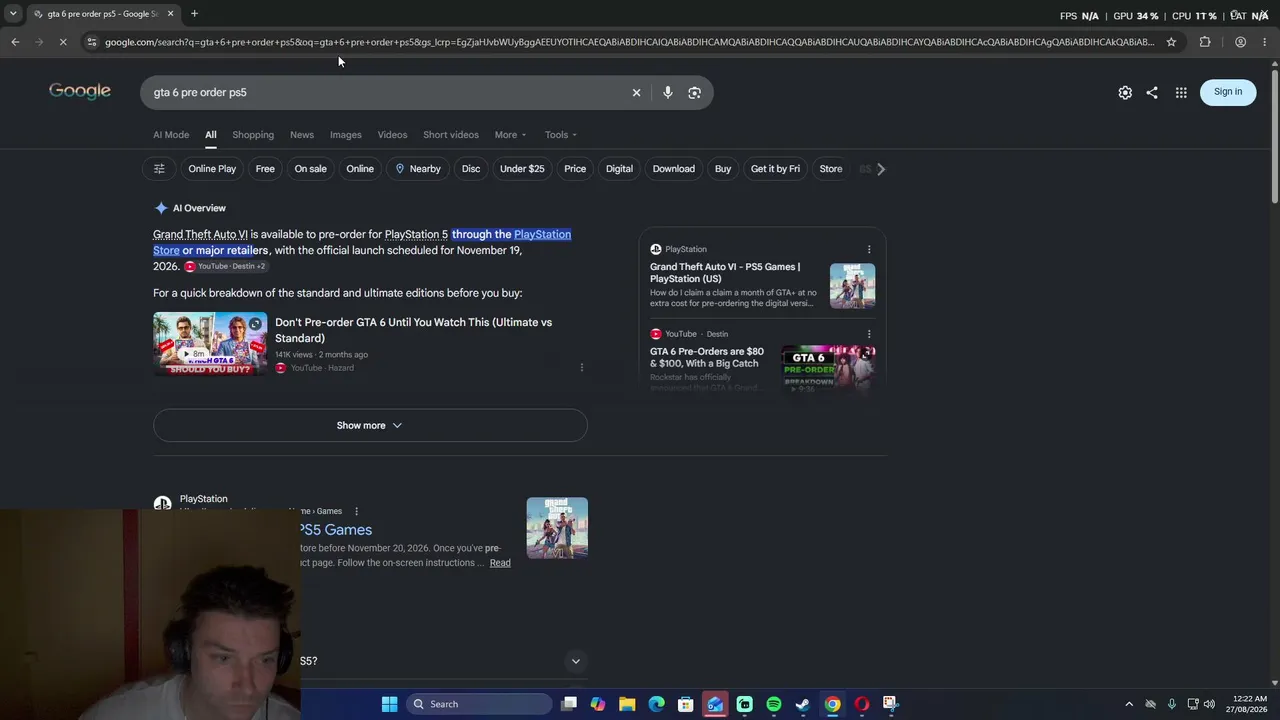Open Microsoft Store from the taskbar
The height and width of the screenshot is (720, 1280).
[686, 704]
